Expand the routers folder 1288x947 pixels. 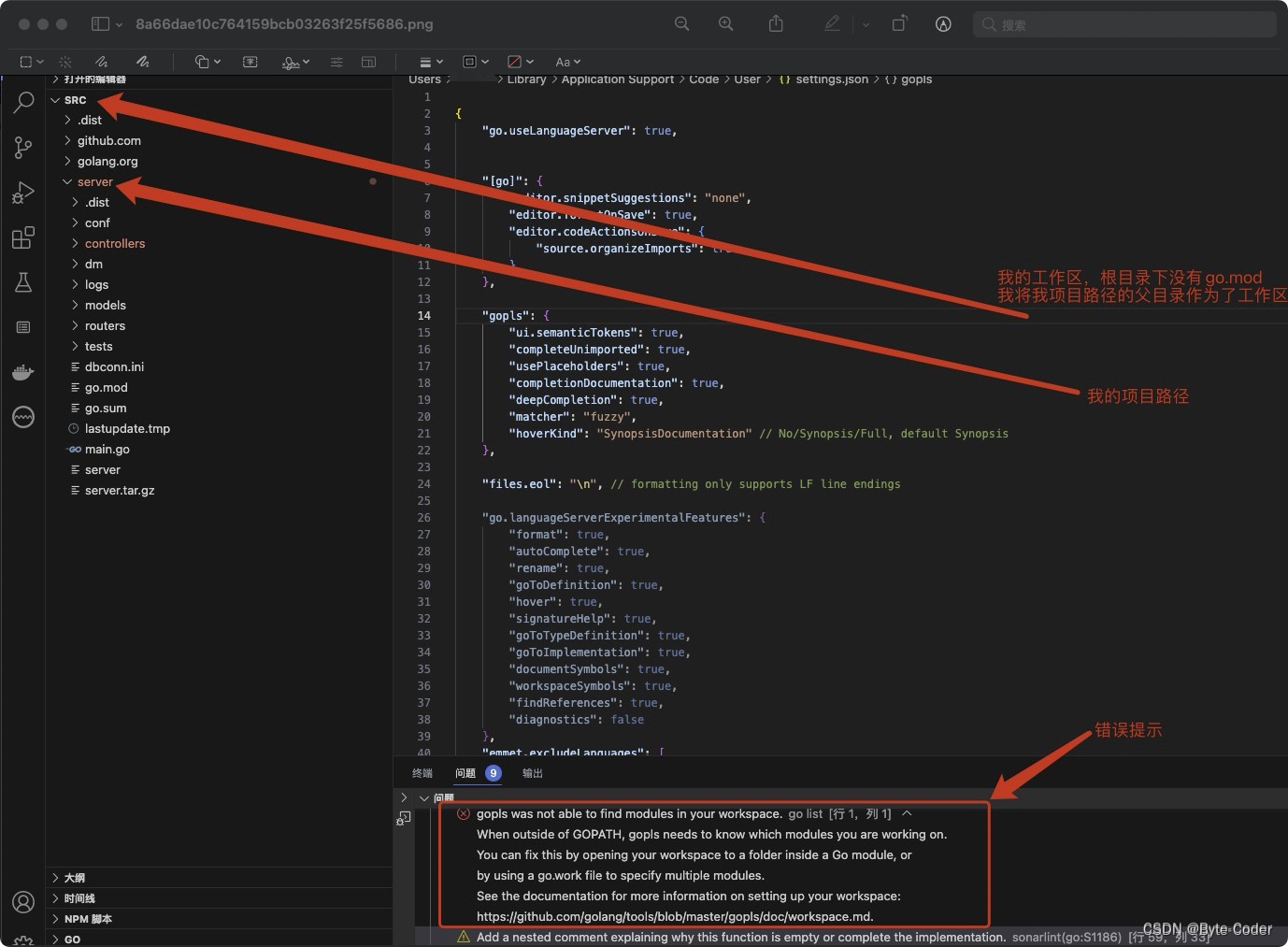pyautogui.click(x=105, y=326)
